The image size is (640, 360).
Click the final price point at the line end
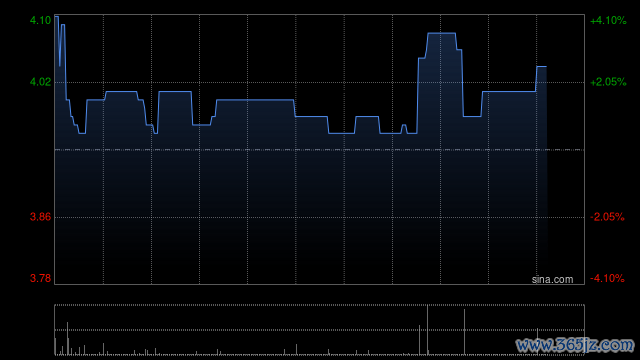pyautogui.click(x=546, y=67)
